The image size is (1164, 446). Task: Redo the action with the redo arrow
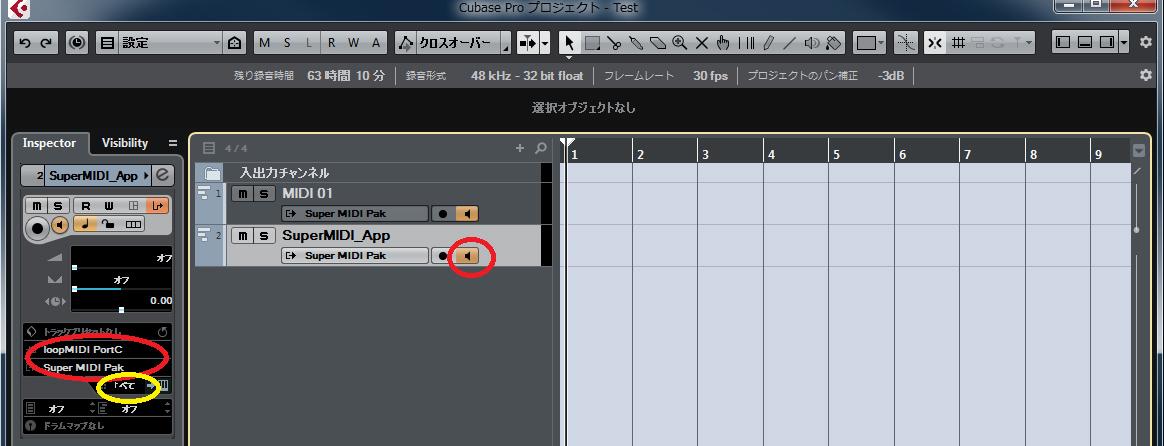[46, 43]
